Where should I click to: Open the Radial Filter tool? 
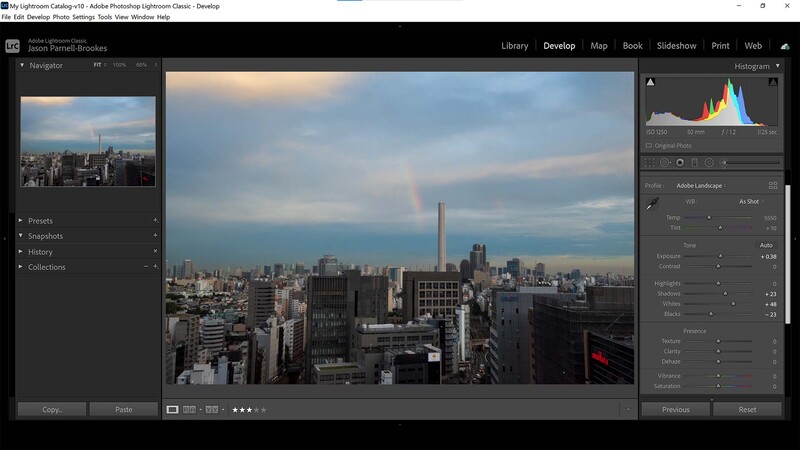click(709, 163)
